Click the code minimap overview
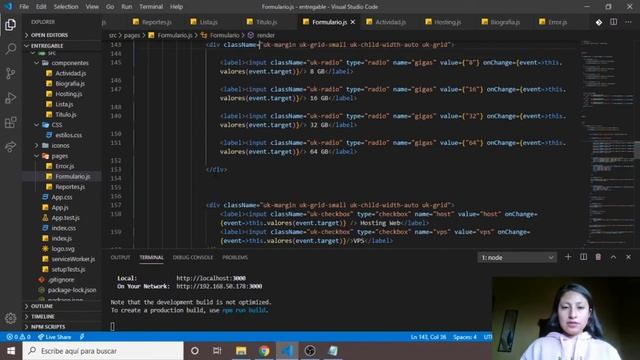 click(x=607, y=143)
